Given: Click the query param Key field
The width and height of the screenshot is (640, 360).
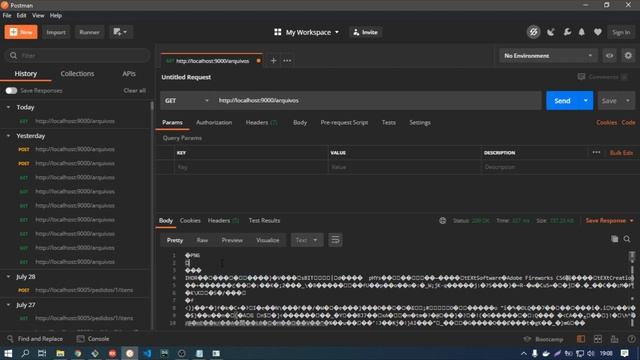Looking at the screenshot, I should point(251,167).
